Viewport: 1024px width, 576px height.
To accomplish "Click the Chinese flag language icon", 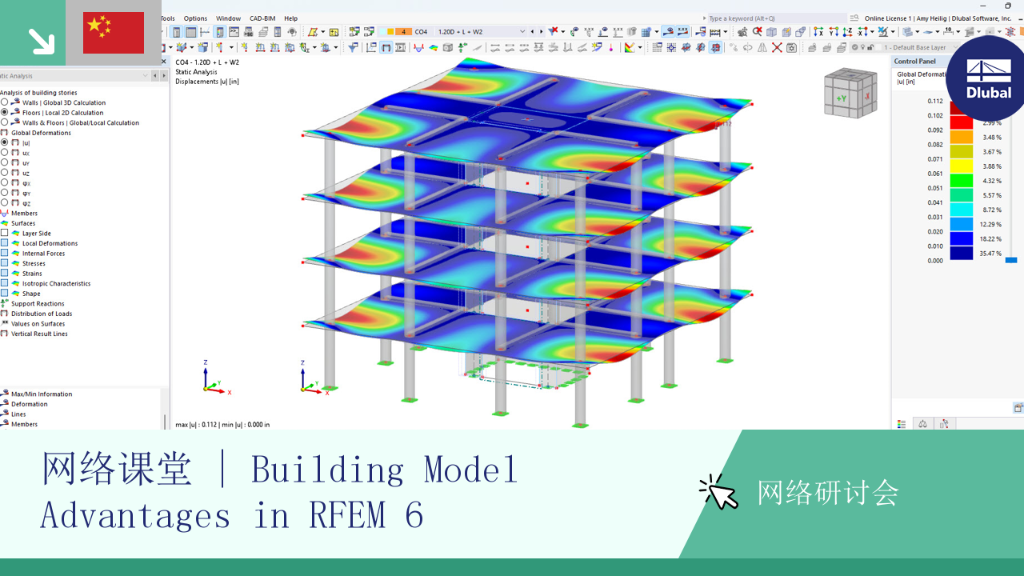I will click(114, 33).
